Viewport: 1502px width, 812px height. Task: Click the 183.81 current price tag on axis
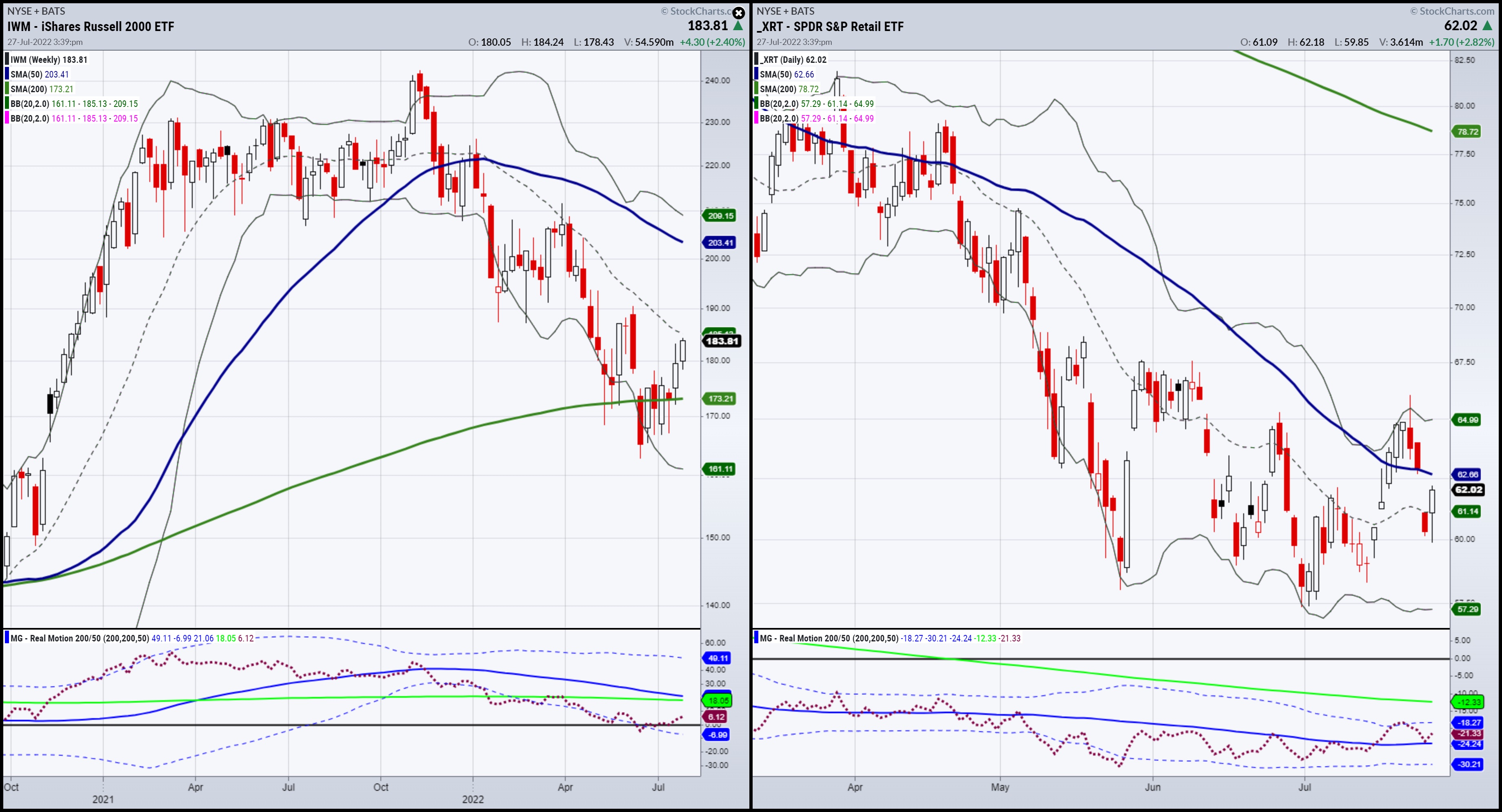coord(722,341)
